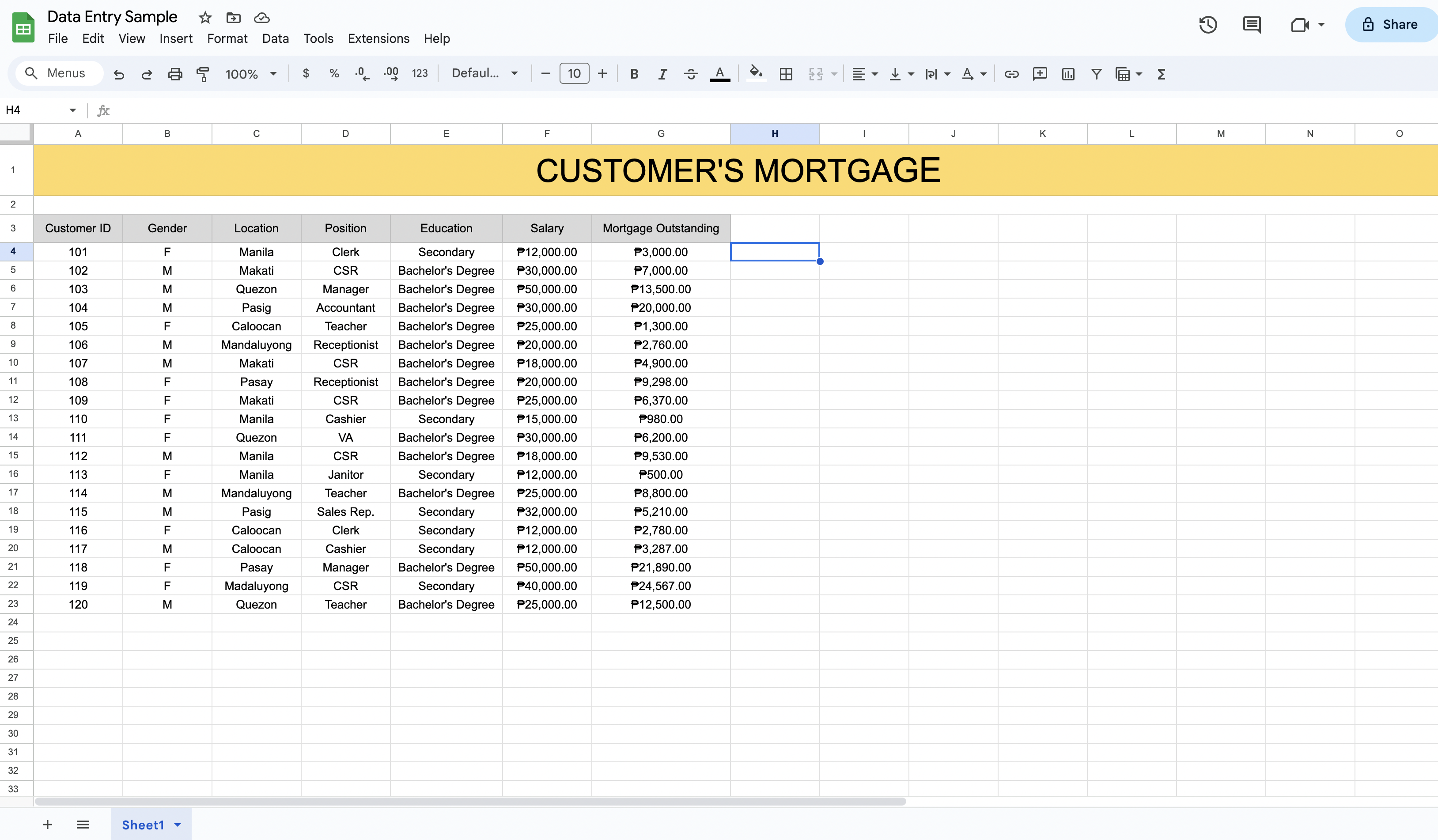Open the Default font dropdown
This screenshot has height=840, width=1438.
(x=484, y=74)
